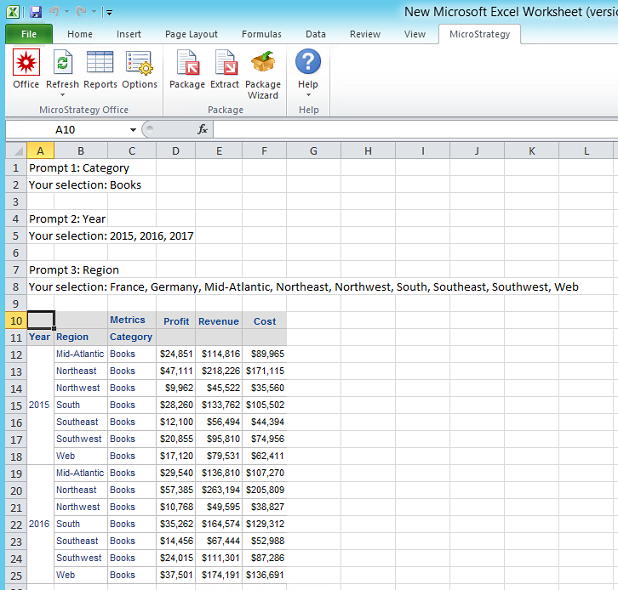Switch to the Review tab
Image resolution: width=618 pixels, height=590 pixels.
[x=365, y=34]
